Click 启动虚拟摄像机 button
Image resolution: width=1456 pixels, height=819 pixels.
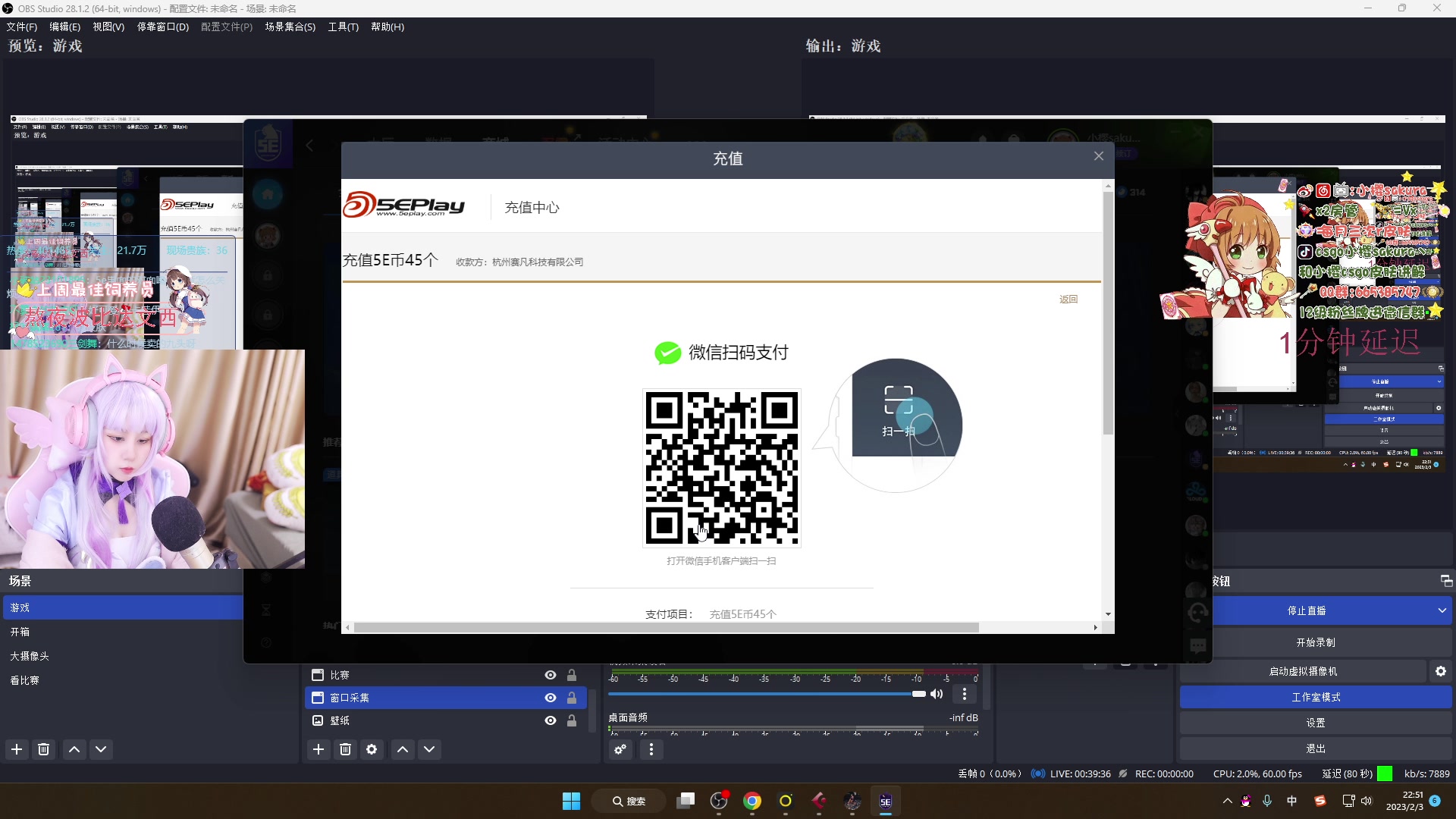point(1303,671)
